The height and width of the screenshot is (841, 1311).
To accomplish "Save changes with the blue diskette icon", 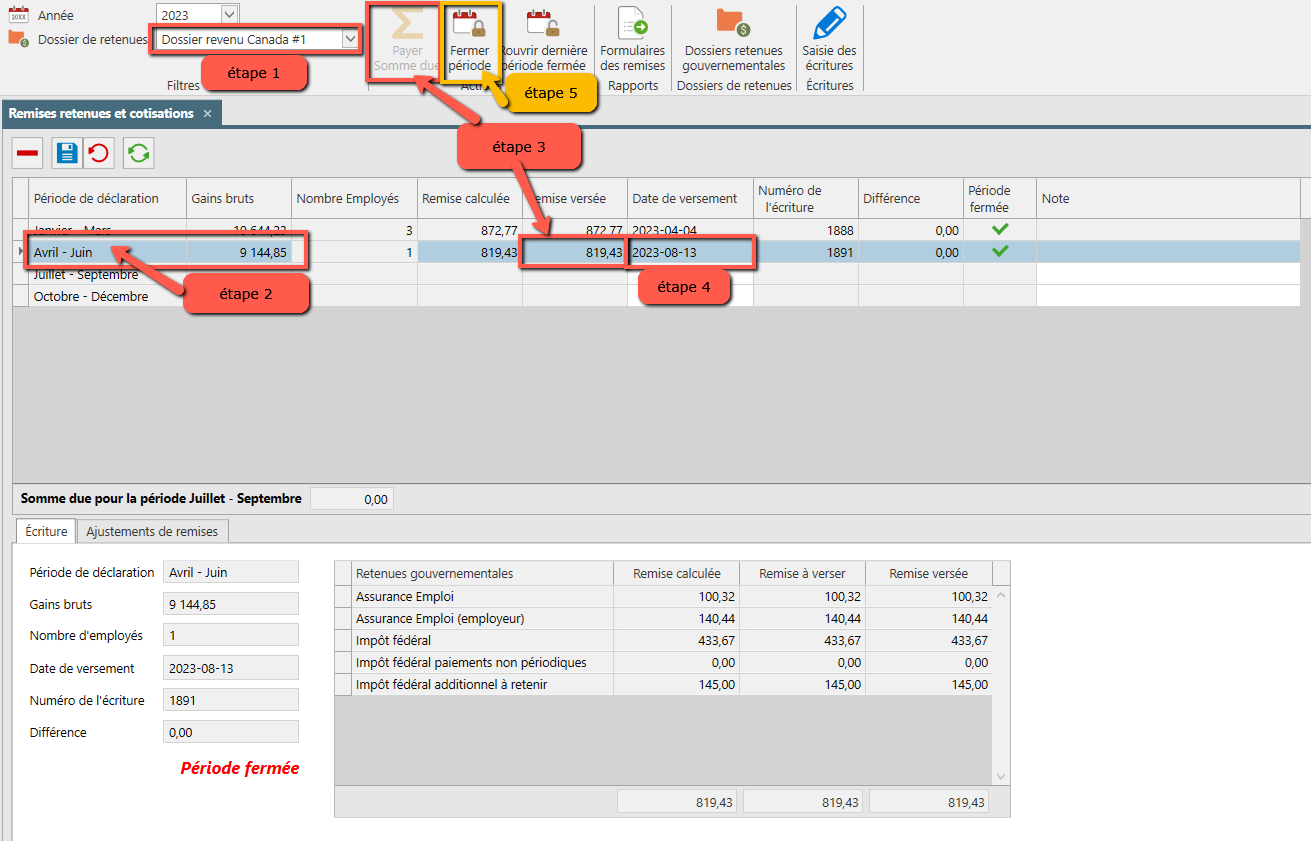I will (67, 153).
